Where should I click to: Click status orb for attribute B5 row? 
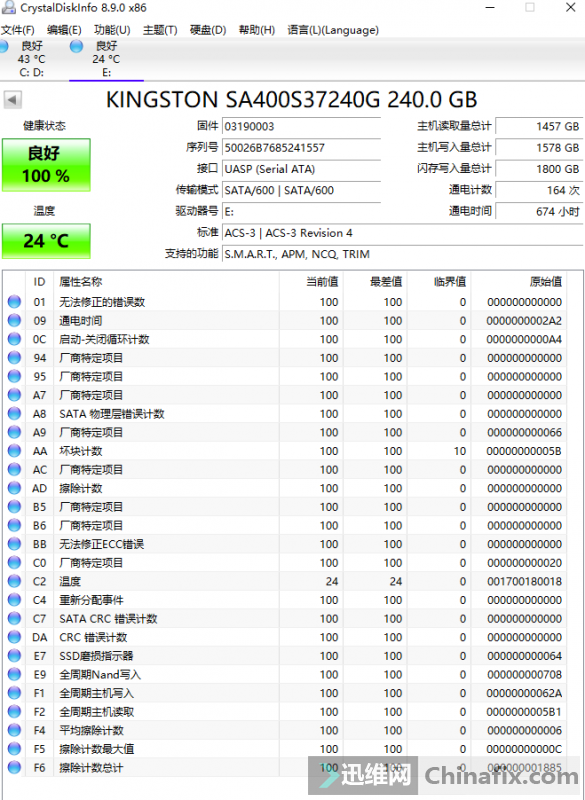click(14, 507)
